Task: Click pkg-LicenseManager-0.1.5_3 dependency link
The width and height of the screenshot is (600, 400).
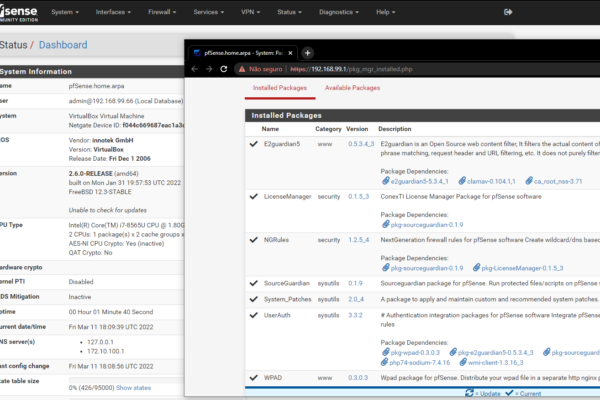Action: (522, 268)
